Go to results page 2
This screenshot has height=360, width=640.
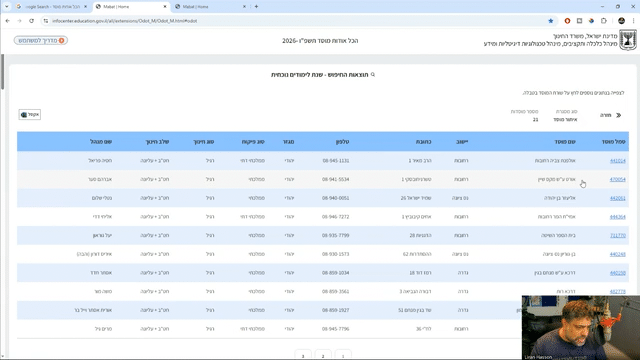pyautogui.click(x=323, y=355)
